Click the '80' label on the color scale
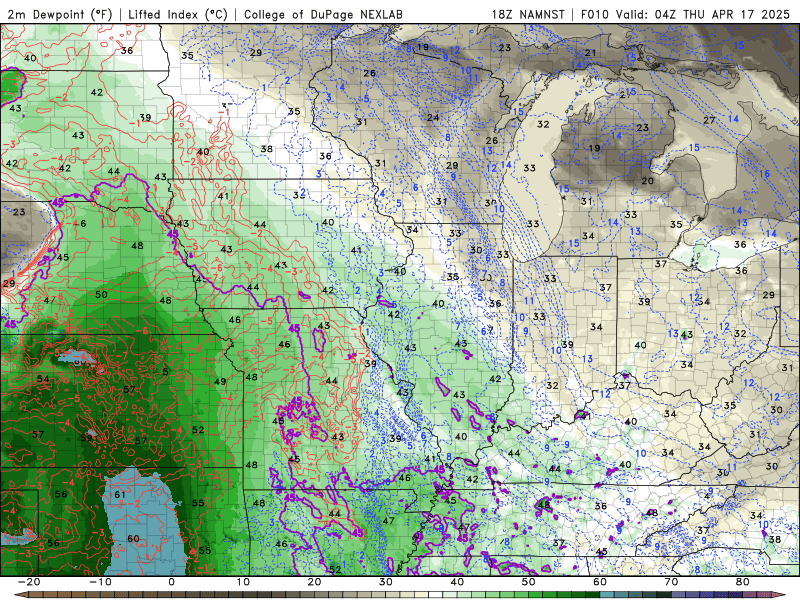The width and height of the screenshot is (800, 600). click(743, 582)
